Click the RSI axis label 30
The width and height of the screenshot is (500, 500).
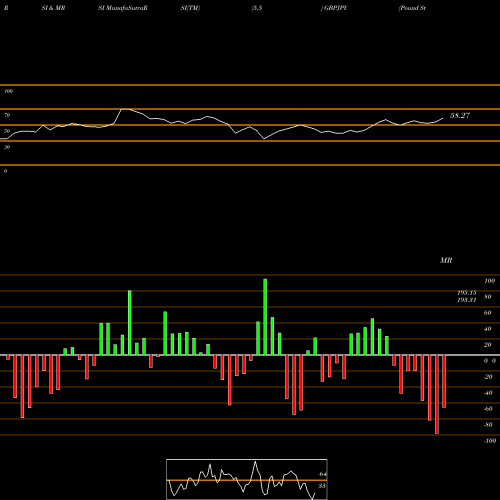7,147
